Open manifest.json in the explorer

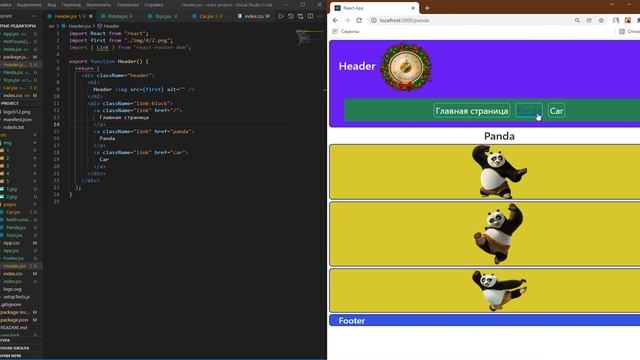(x=18, y=119)
